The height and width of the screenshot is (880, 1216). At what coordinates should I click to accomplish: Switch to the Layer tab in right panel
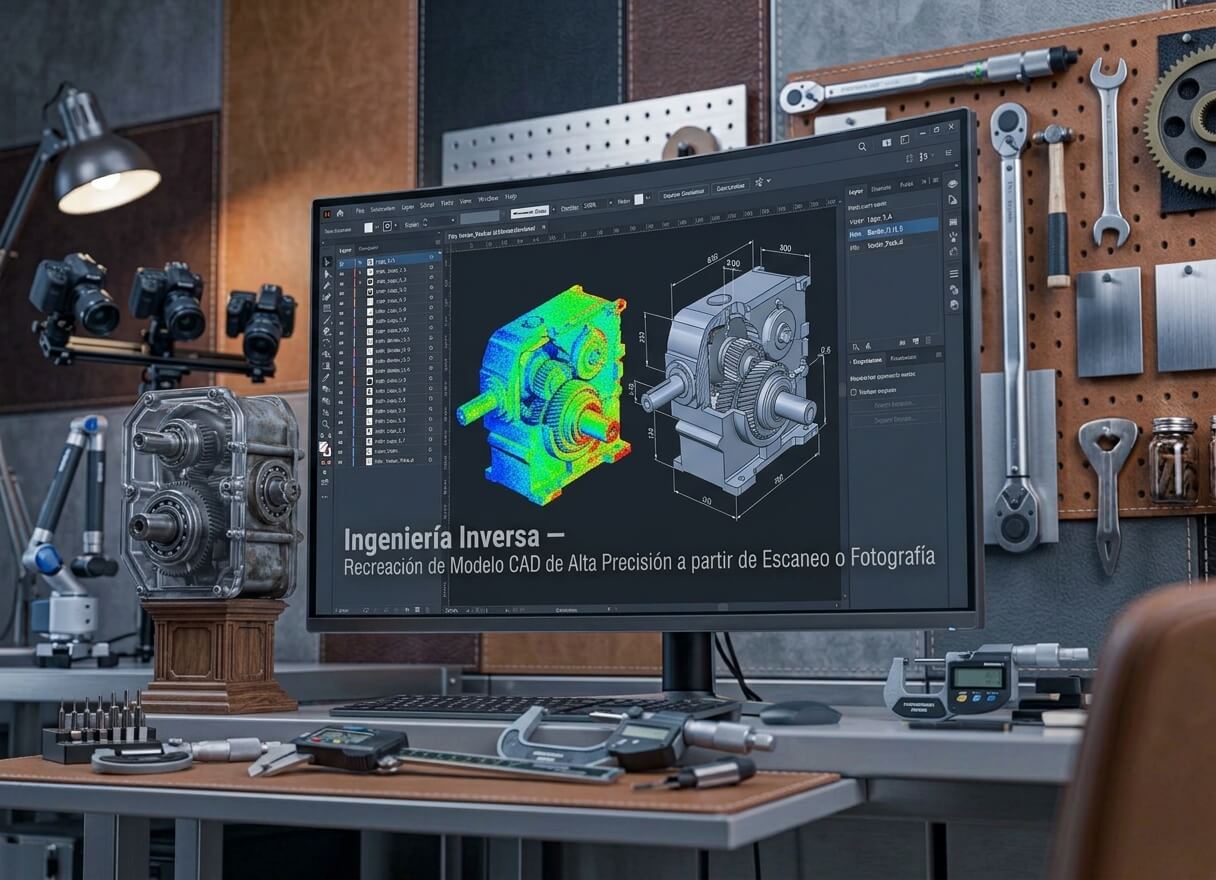[856, 191]
